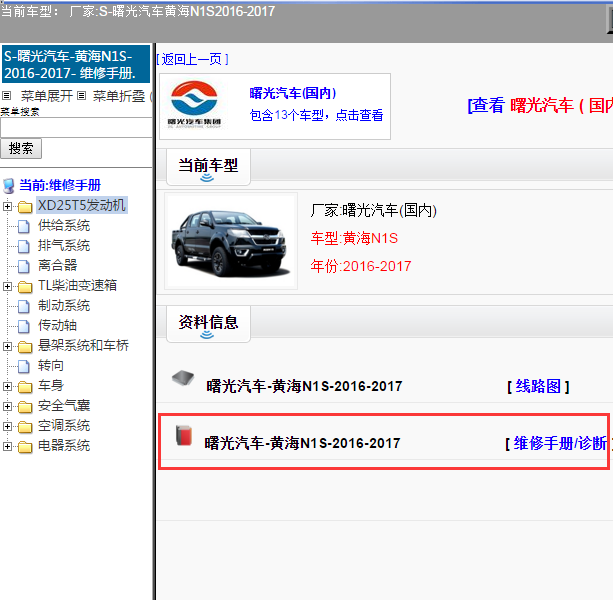Click the 离合器 document icon
Viewport: 613px width, 600px height.
[x=24, y=266]
